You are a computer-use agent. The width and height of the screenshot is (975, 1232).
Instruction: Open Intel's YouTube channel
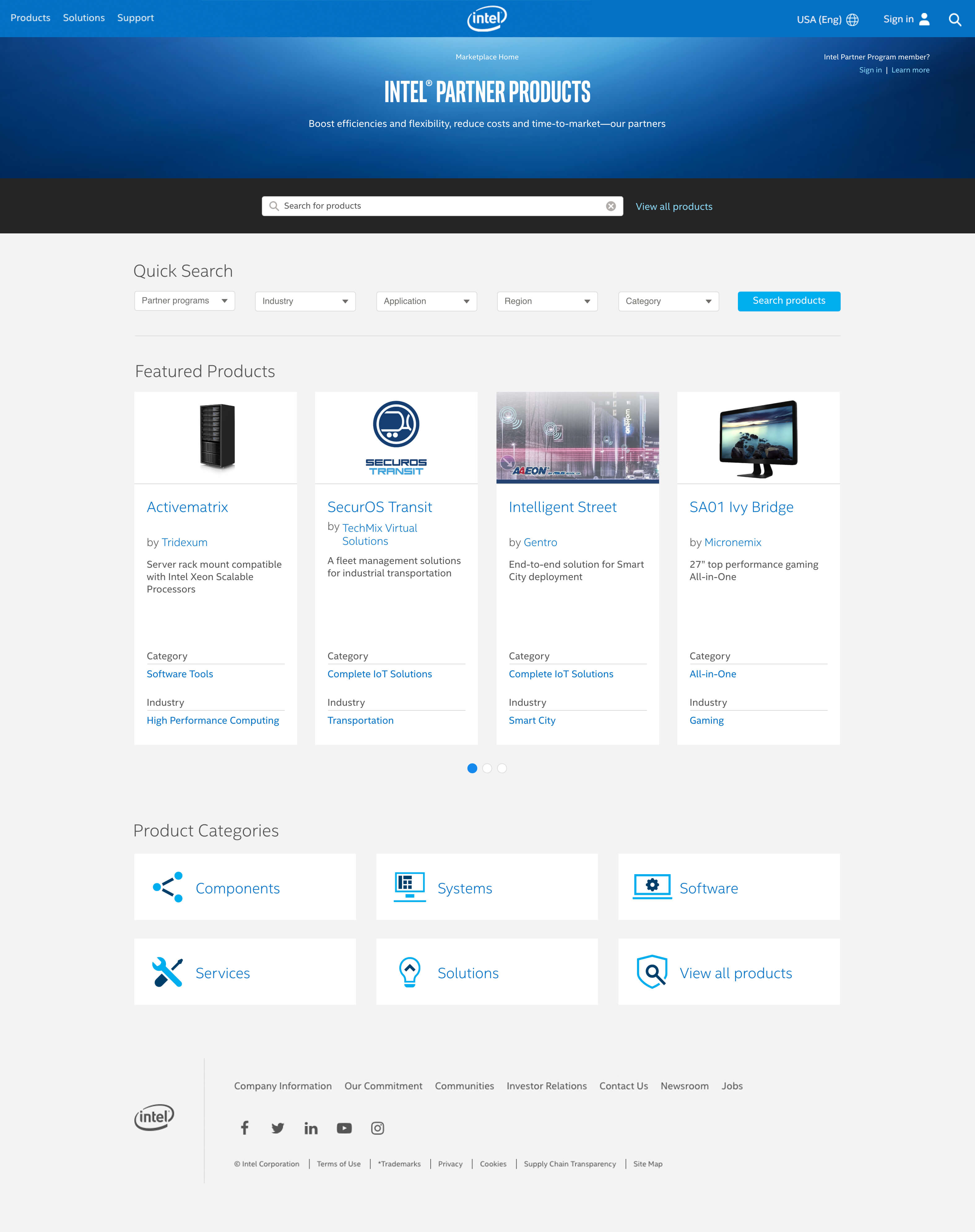tap(344, 1128)
